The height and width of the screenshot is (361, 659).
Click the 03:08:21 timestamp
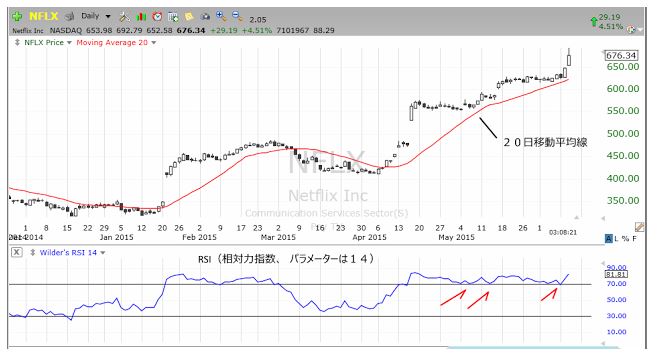[563, 232]
